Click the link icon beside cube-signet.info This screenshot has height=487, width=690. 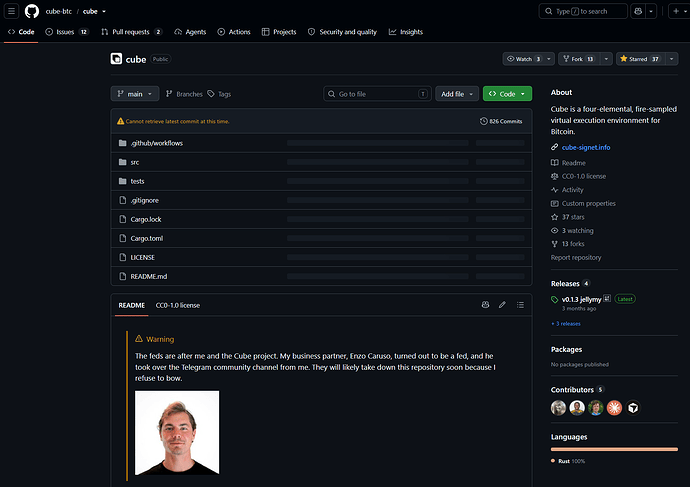point(554,147)
